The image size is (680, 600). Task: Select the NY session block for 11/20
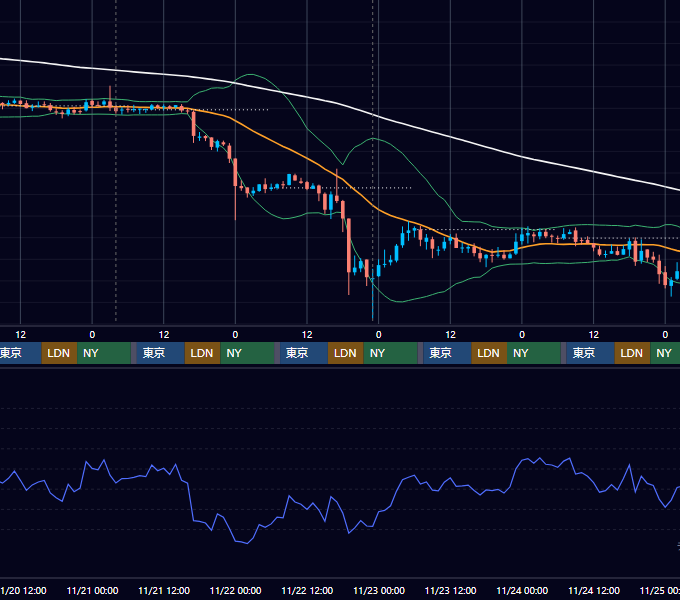tap(104, 353)
